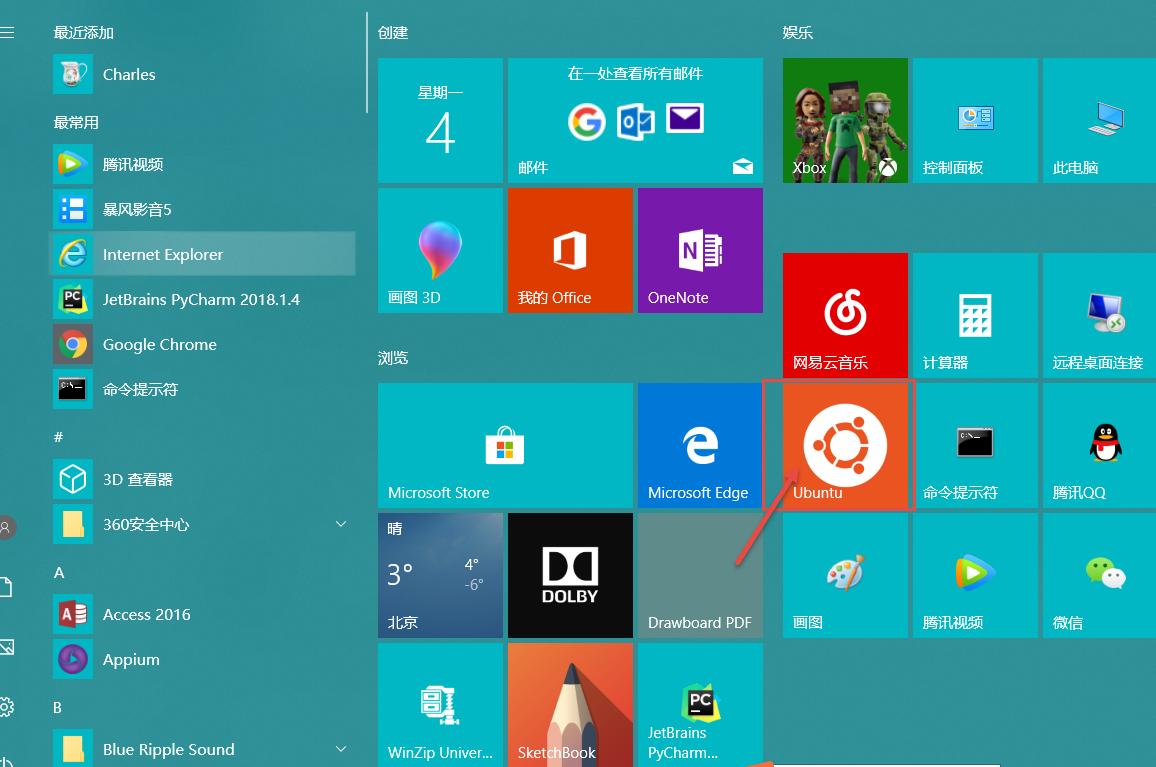
Task: Click the # group header
Action: [x=58, y=437]
